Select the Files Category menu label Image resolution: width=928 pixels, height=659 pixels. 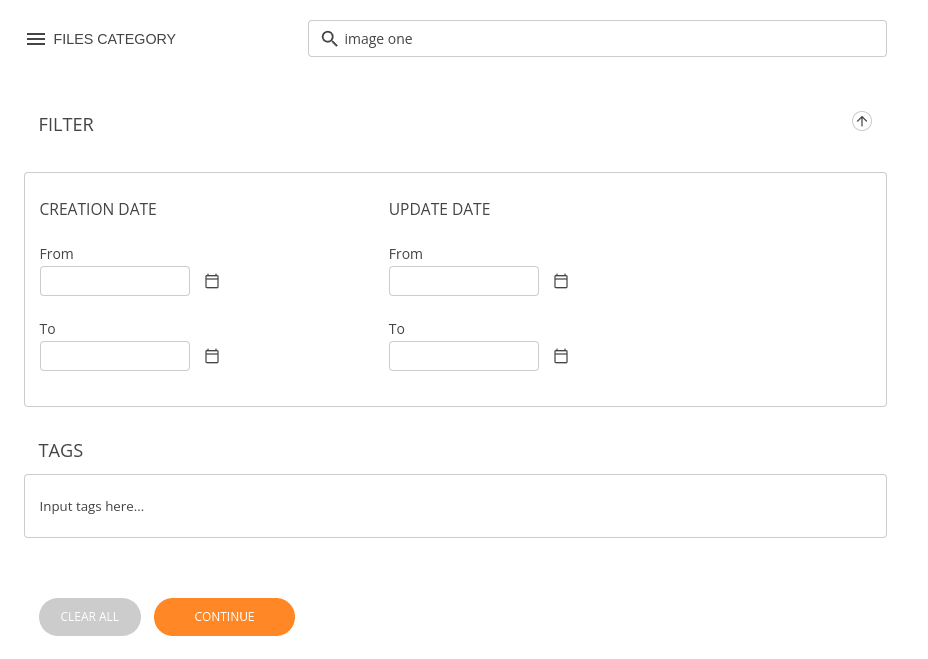(114, 39)
